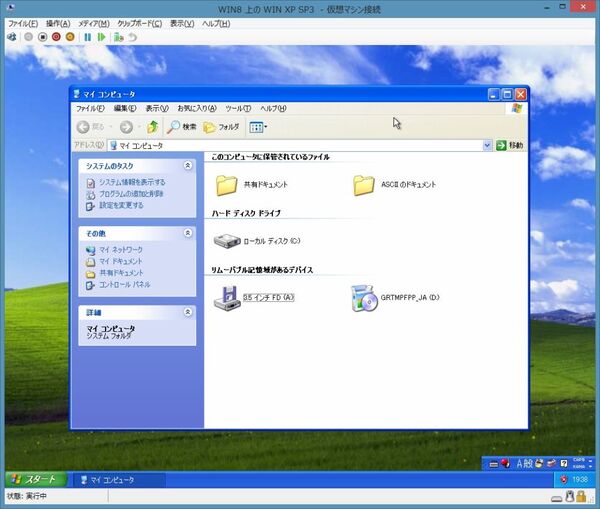Select the 共有ドキュメント folder in main pane
Screen dimensions: 600x509
click(x=227, y=184)
